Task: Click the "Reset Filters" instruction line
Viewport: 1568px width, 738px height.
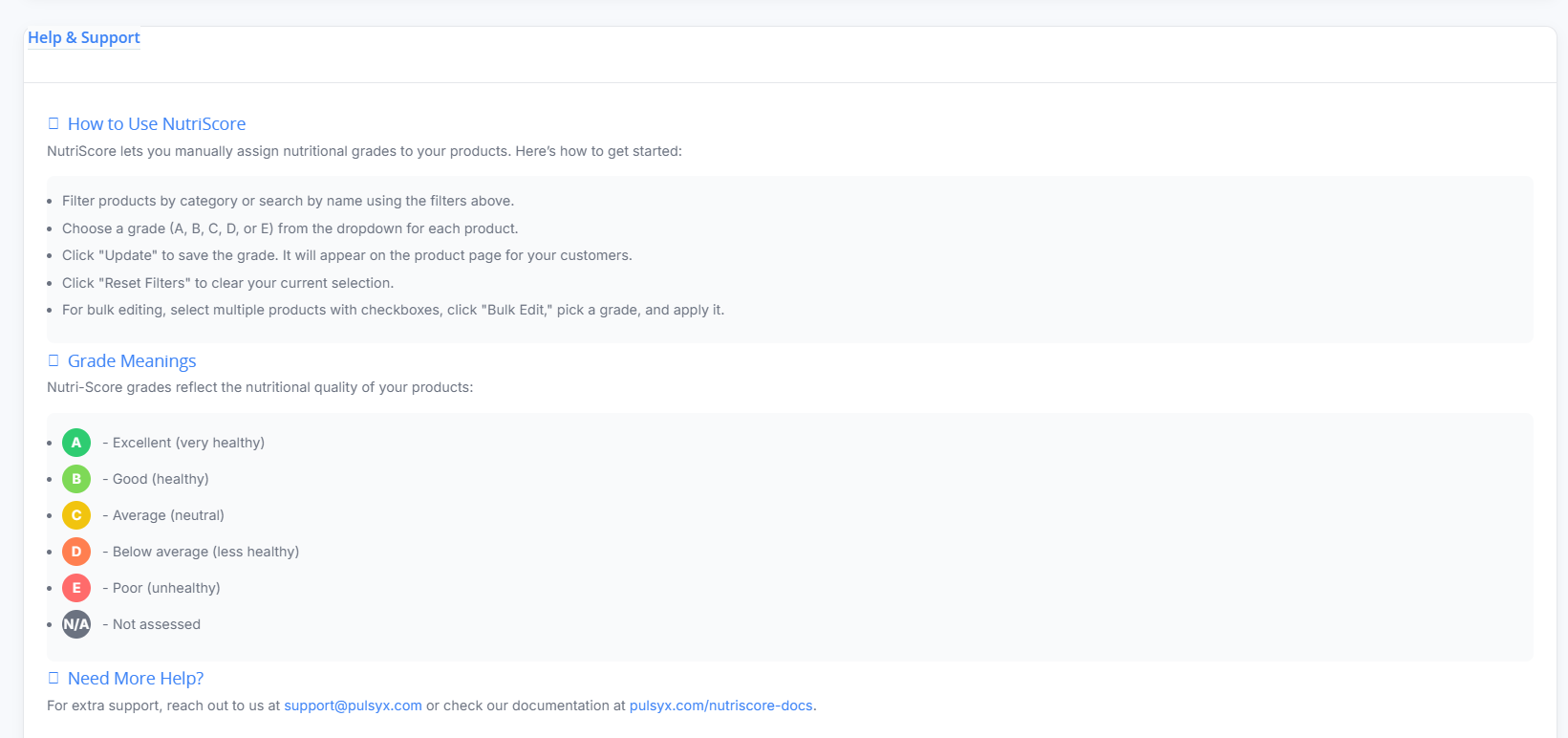Action: [x=227, y=283]
